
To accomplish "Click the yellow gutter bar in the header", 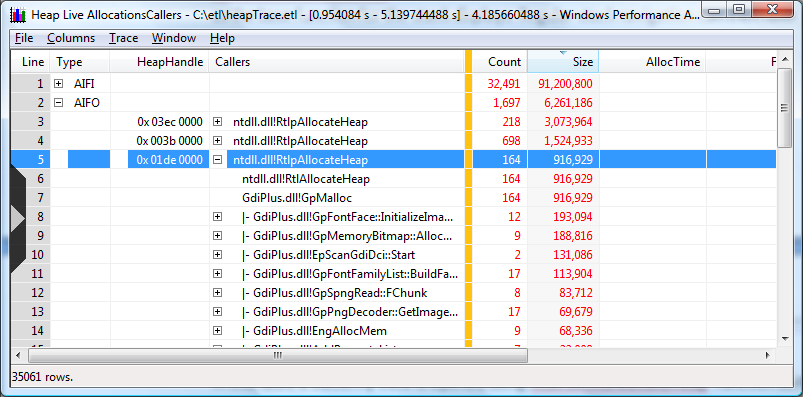I will (x=468, y=61).
